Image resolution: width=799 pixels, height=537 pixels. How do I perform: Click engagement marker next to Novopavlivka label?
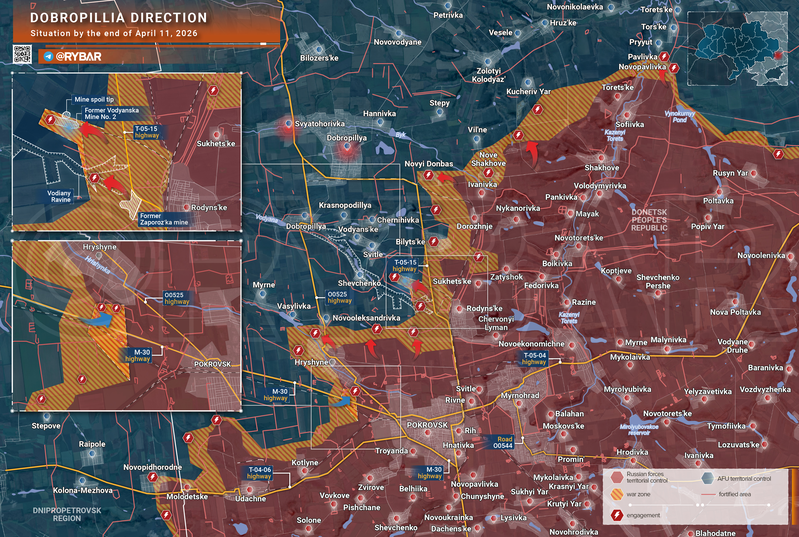point(674,68)
